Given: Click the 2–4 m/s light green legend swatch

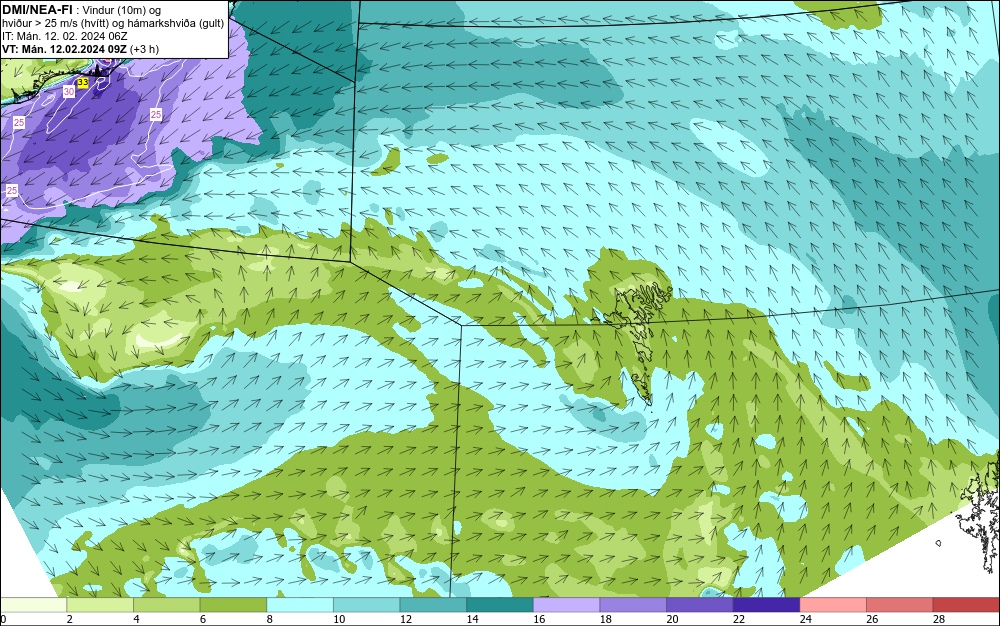Looking at the screenshot, I should (x=99, y=605).
